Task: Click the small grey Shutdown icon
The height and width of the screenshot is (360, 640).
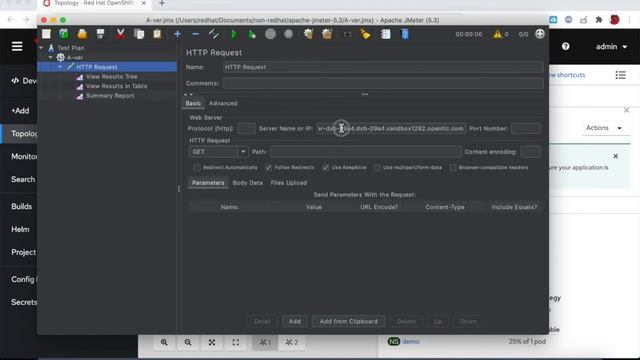Action: click(x=289, y=34)
